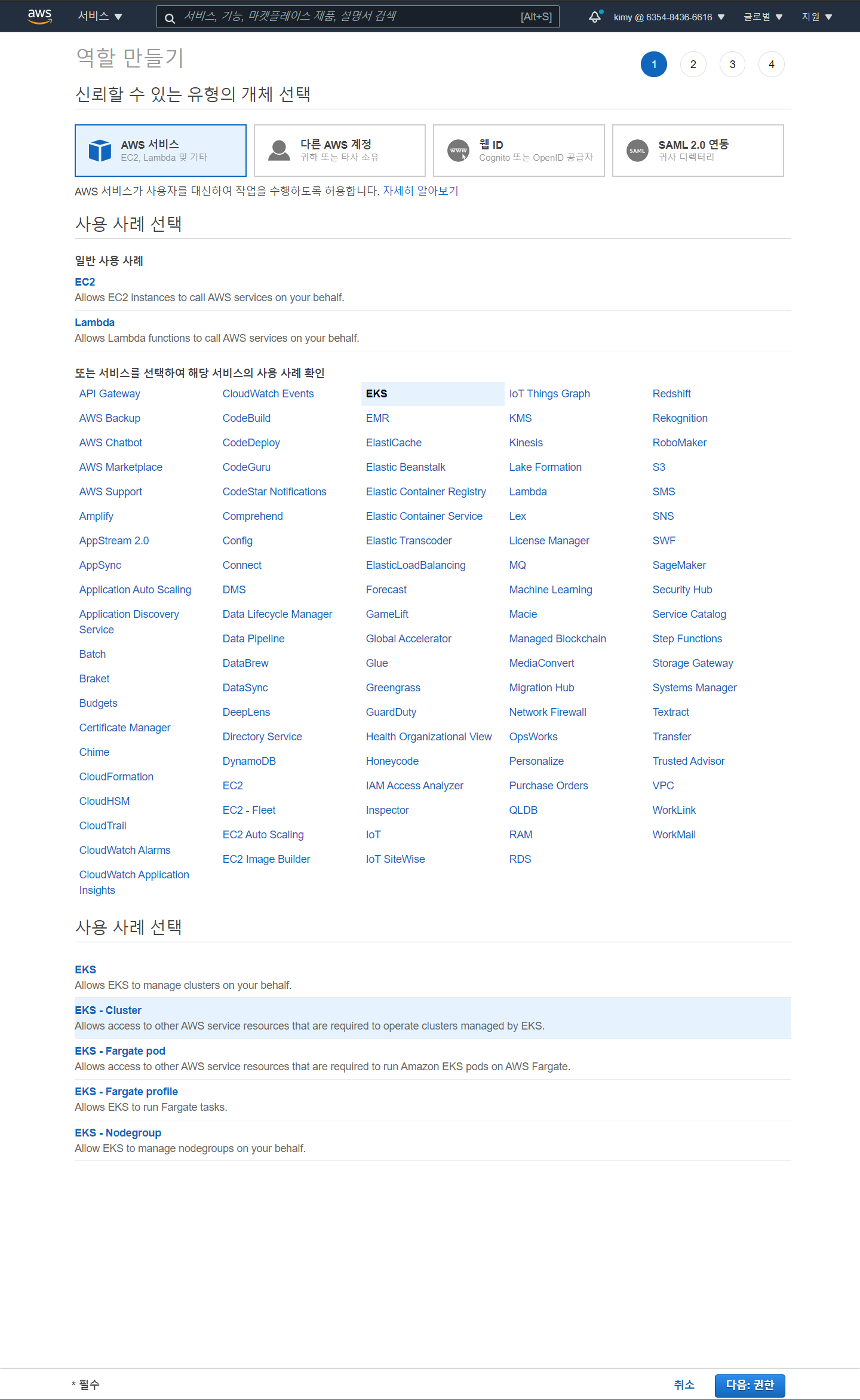Select the Kinesis service link
860x1400 pixels.
pyautogui.click(x=526, y=443)
